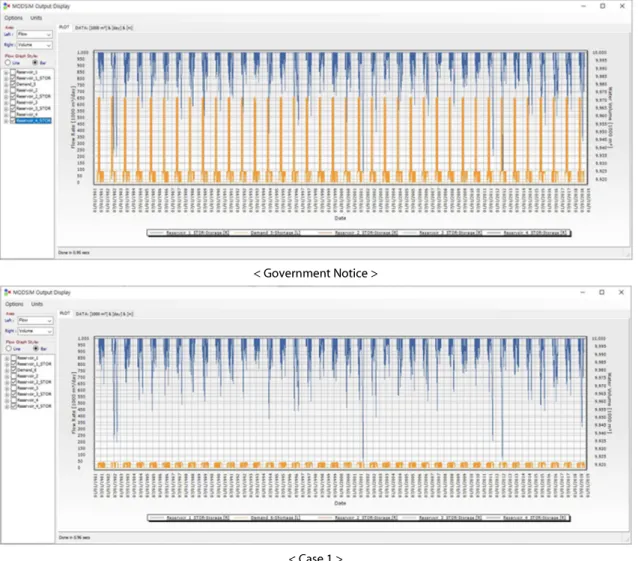638x561 pixels.
Task: Open Right axis Volume dropdown in Case 1 window
Action: [x=35, y=331]
